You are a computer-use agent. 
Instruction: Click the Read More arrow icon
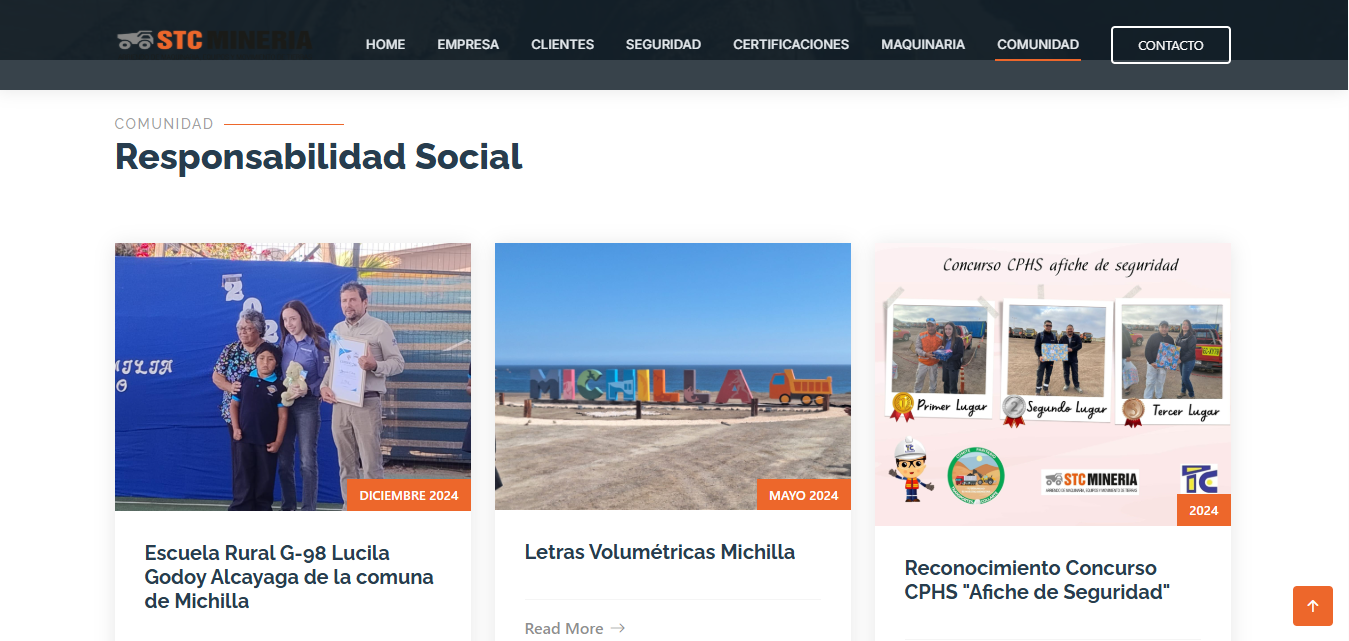(618, 628)
